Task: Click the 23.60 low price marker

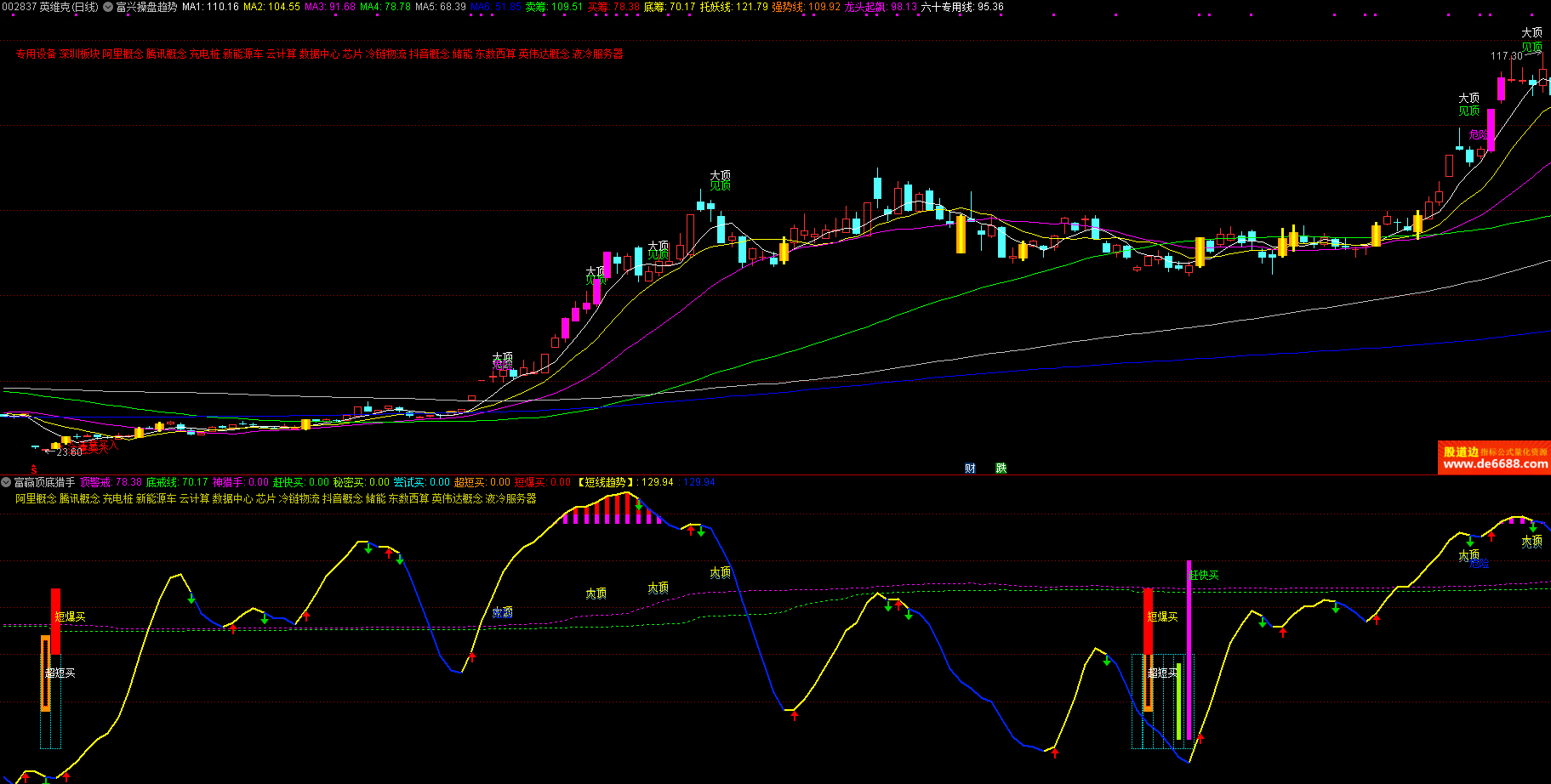Action: coord(69,452)
